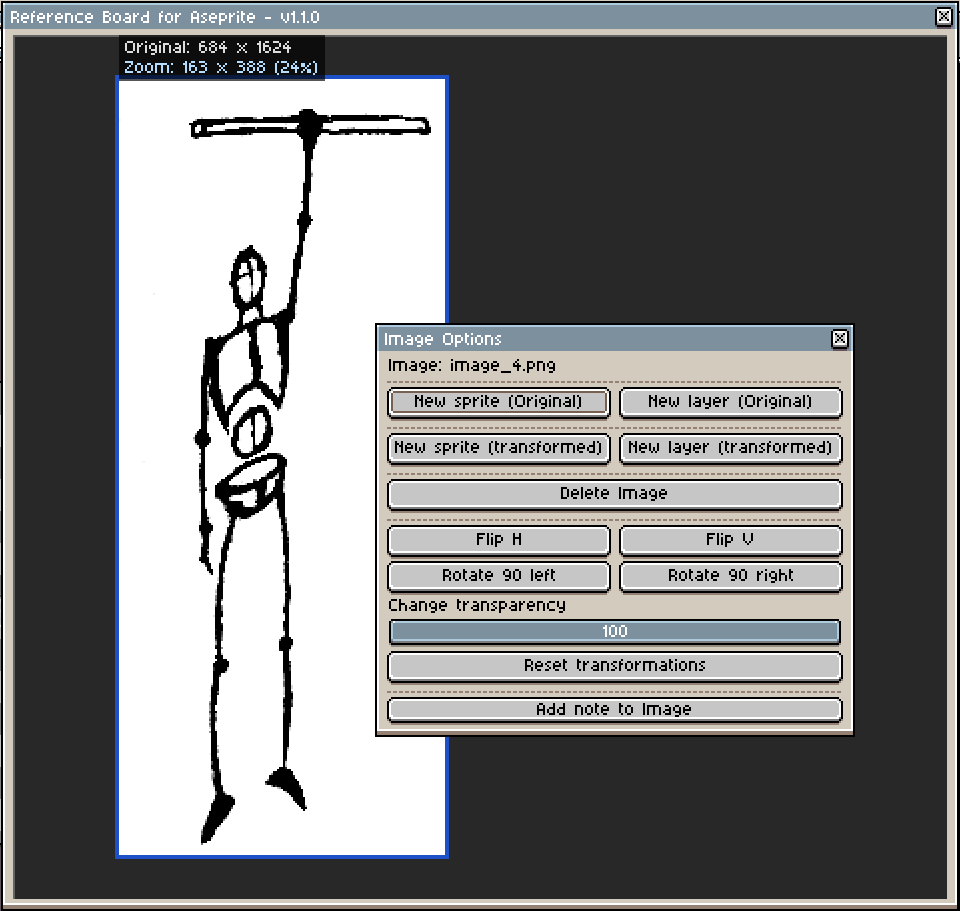The width and height of the screenshot is (960, 911).
Task: Create New layer (transformed)
Action: [x=730, y=448]
